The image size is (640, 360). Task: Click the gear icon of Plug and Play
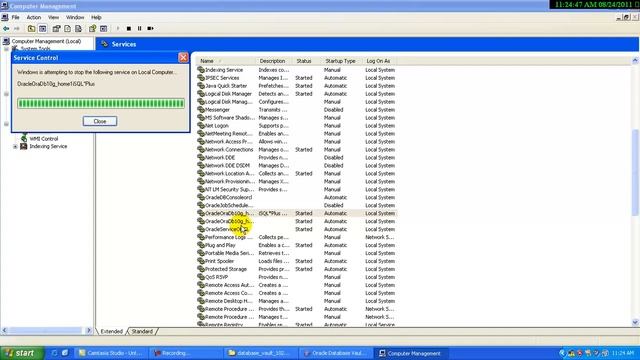click(201, 245)
